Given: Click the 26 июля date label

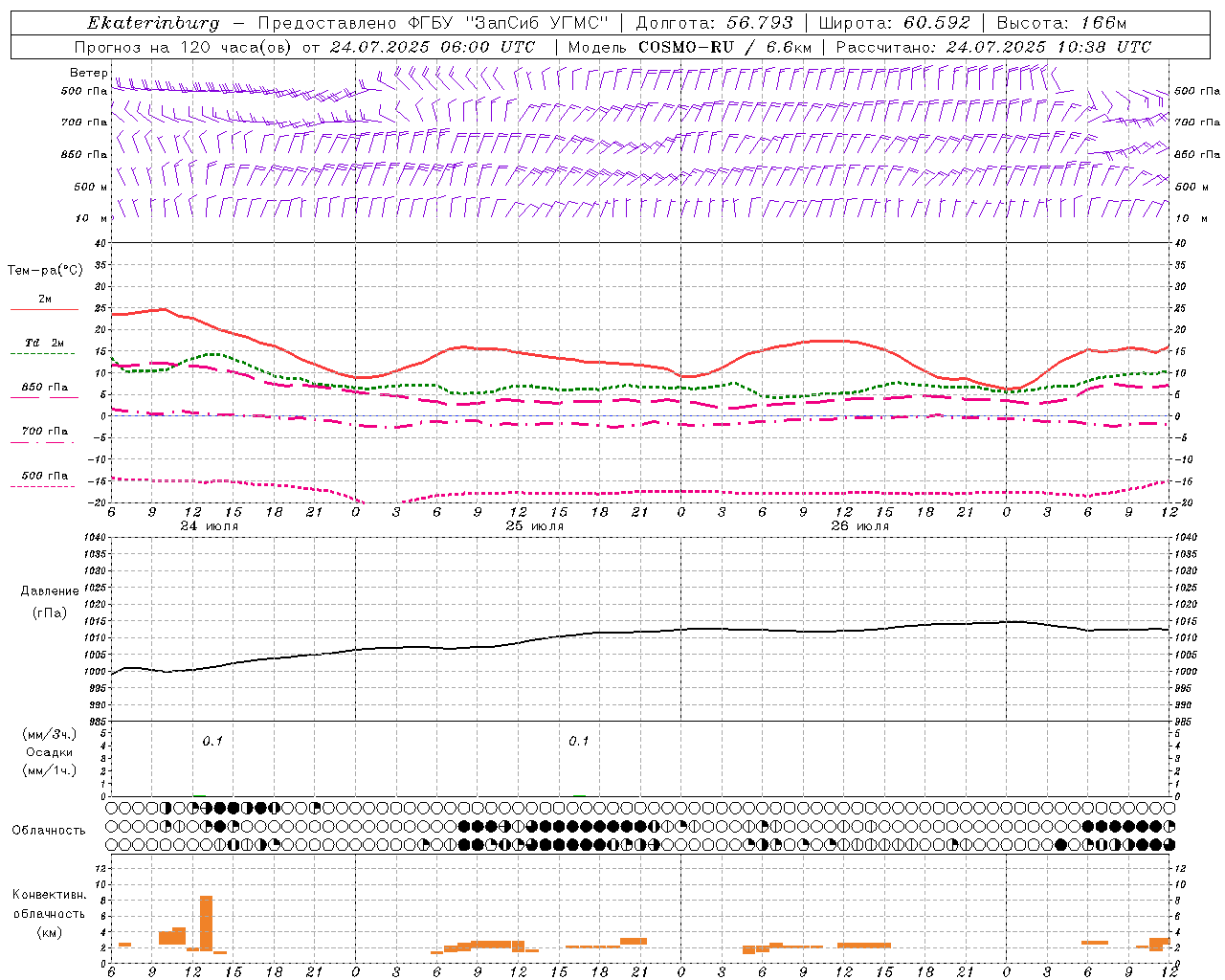Looking at the screenshot, I should point(859,526).
